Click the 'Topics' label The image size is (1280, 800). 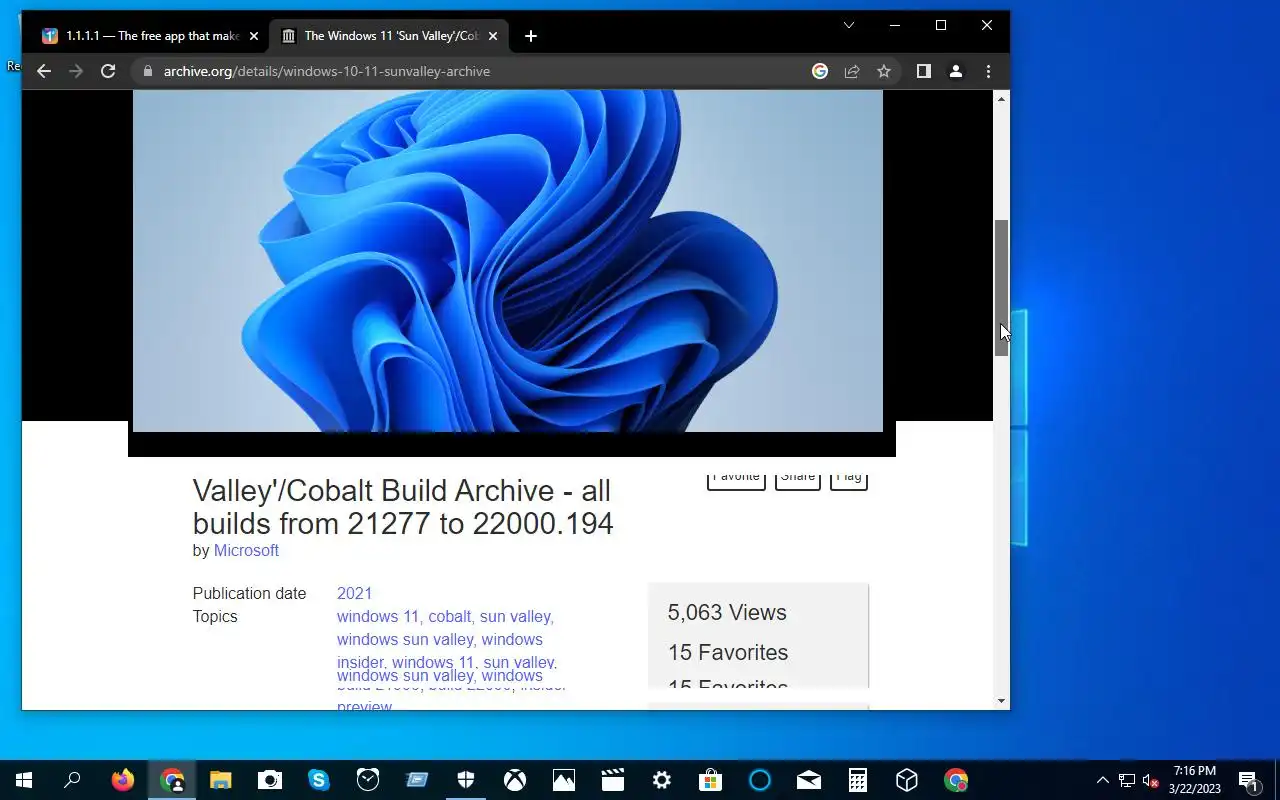[215, 616]
